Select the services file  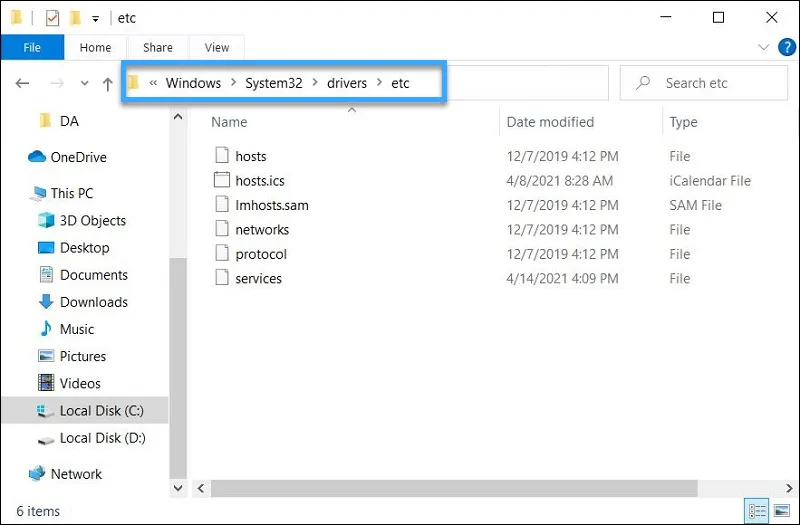click(x=259, y=279)
